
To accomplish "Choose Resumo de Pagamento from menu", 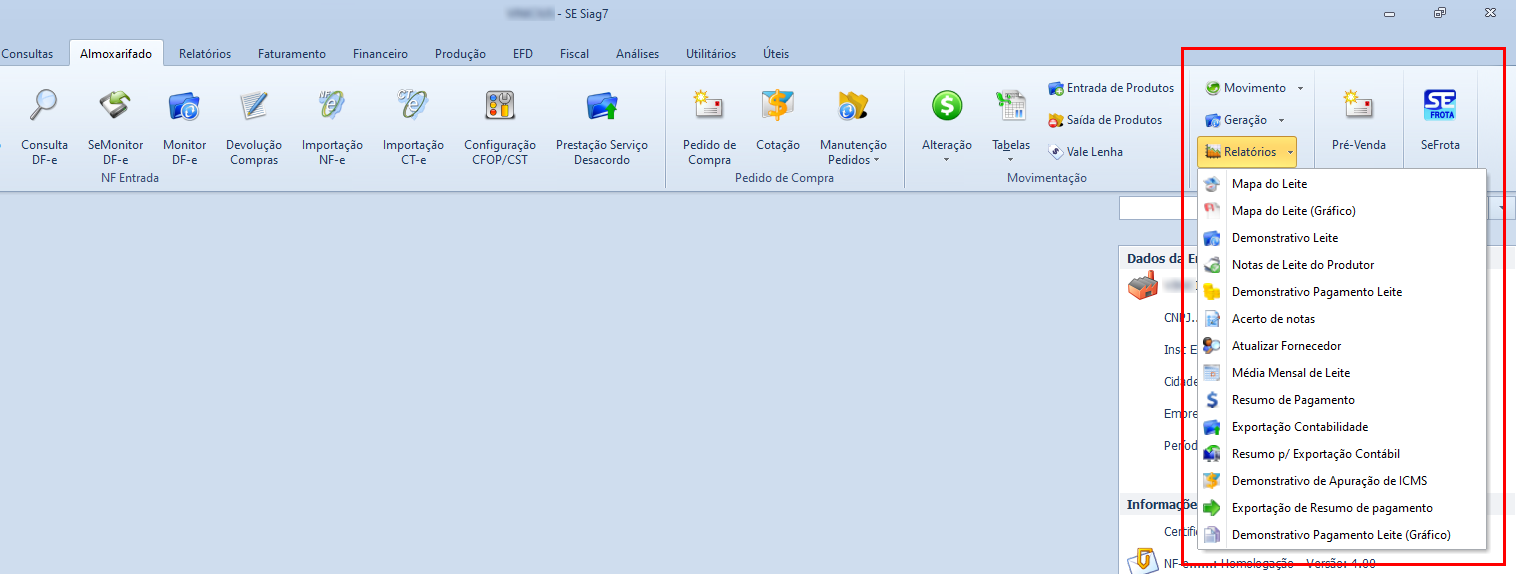I will click(1293, 400).
